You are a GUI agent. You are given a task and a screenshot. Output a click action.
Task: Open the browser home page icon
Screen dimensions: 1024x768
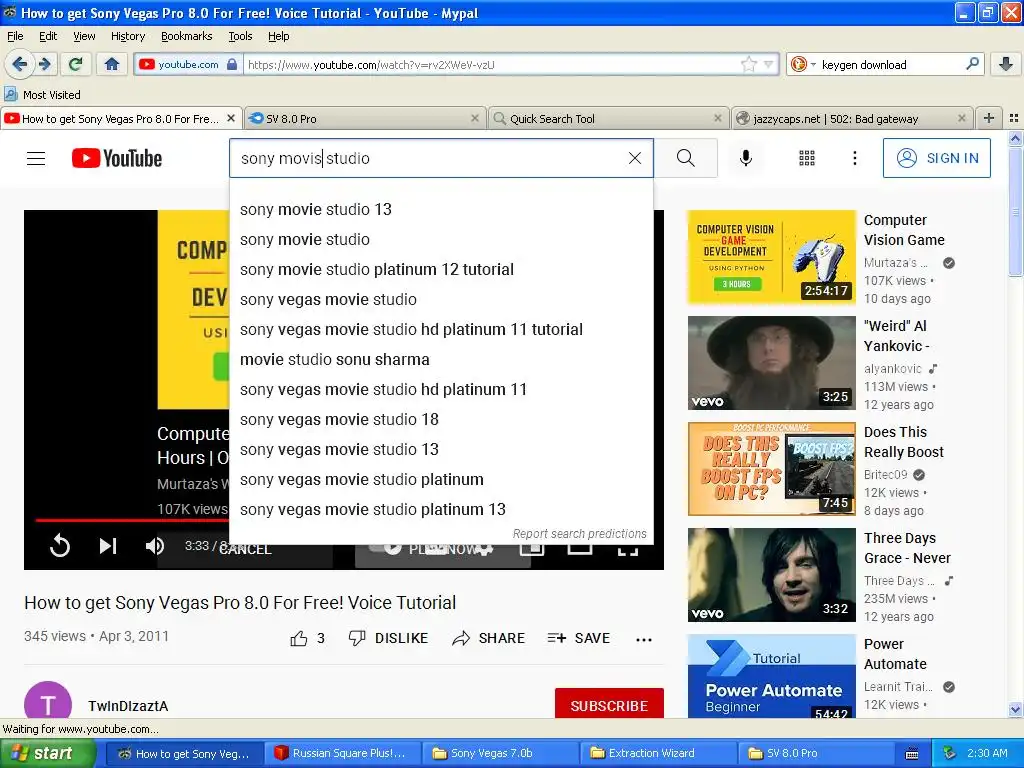[112, 64]
